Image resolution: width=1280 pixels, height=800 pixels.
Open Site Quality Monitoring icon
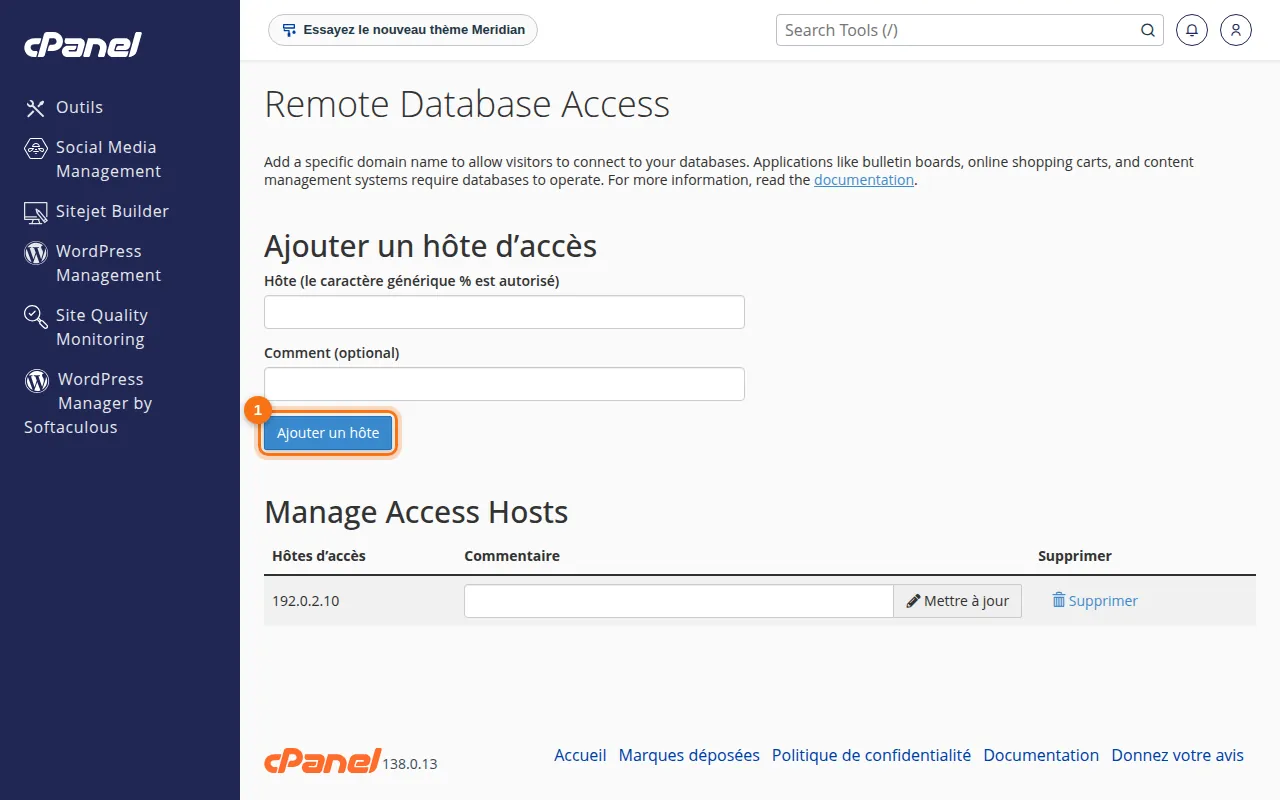(x=36, y=317)
